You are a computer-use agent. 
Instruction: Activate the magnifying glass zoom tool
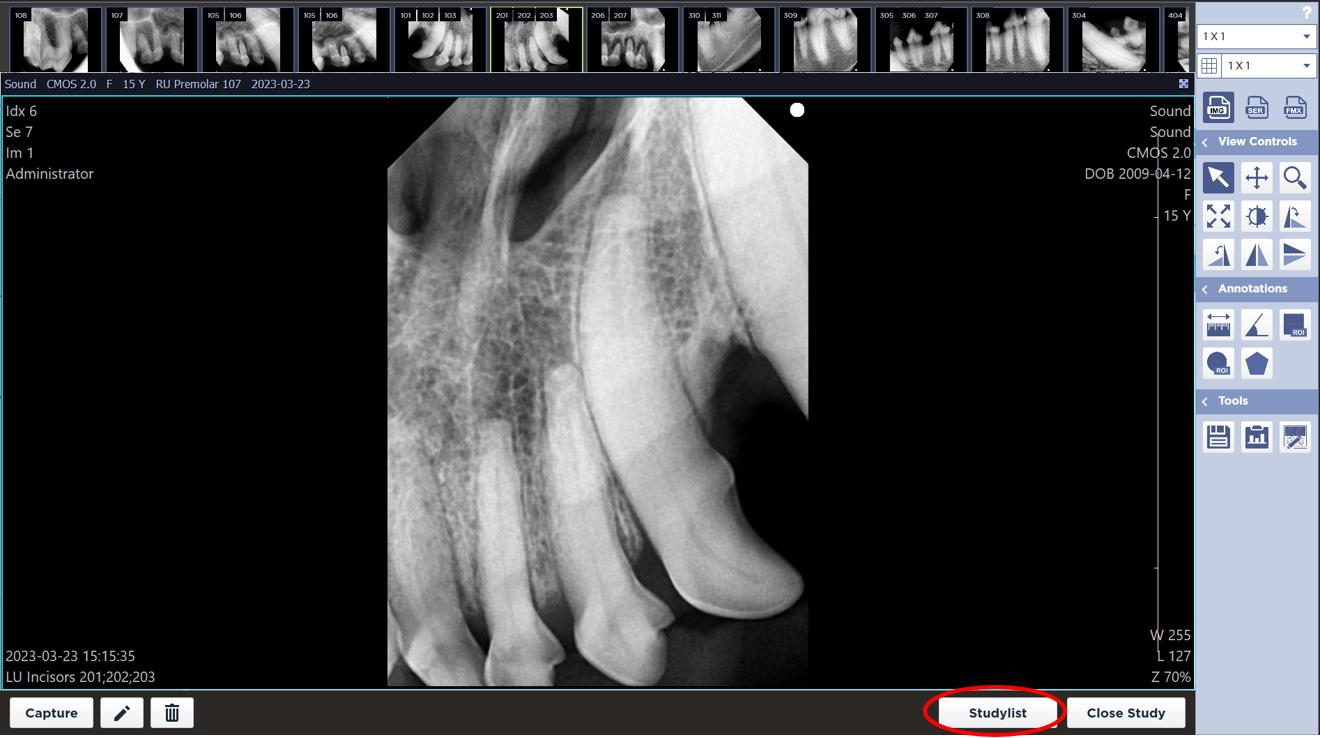coord(1294,178)
